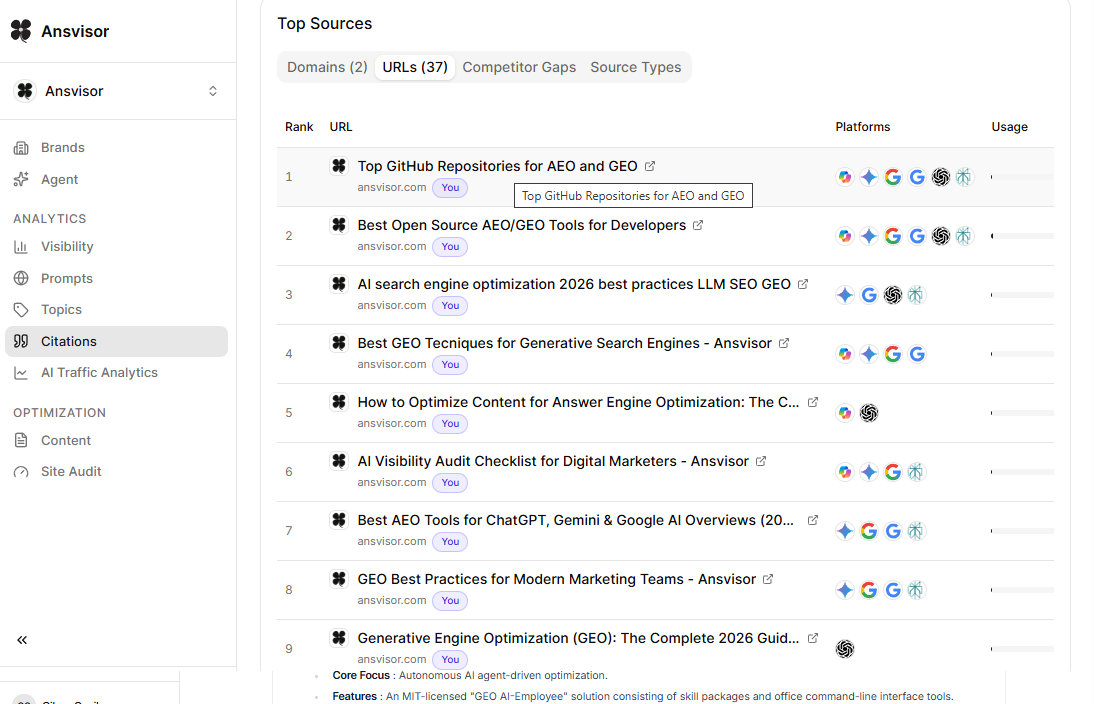Switch to Competitor Gaps tab
The image size is (1094, 704).
[519, 67]
